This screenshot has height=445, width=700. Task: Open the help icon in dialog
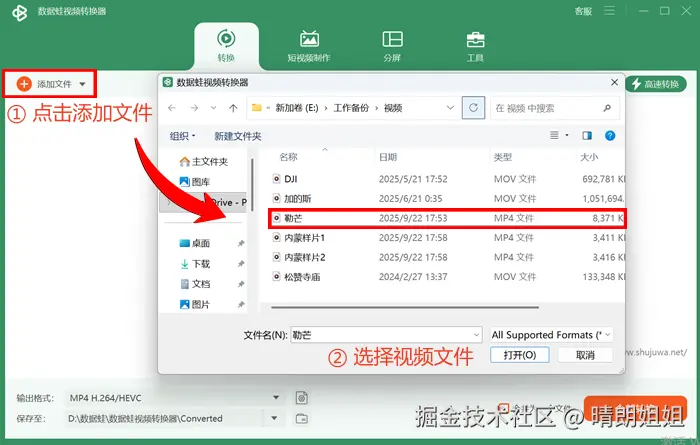pyautogui.click(x=610, y=136)
